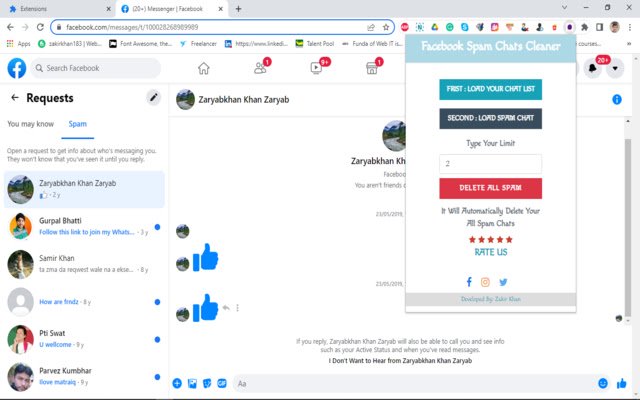The height and width of the screenshot is (400, 640).
Task: Send a thumbs-up like from composer
Action: [622, 383]
